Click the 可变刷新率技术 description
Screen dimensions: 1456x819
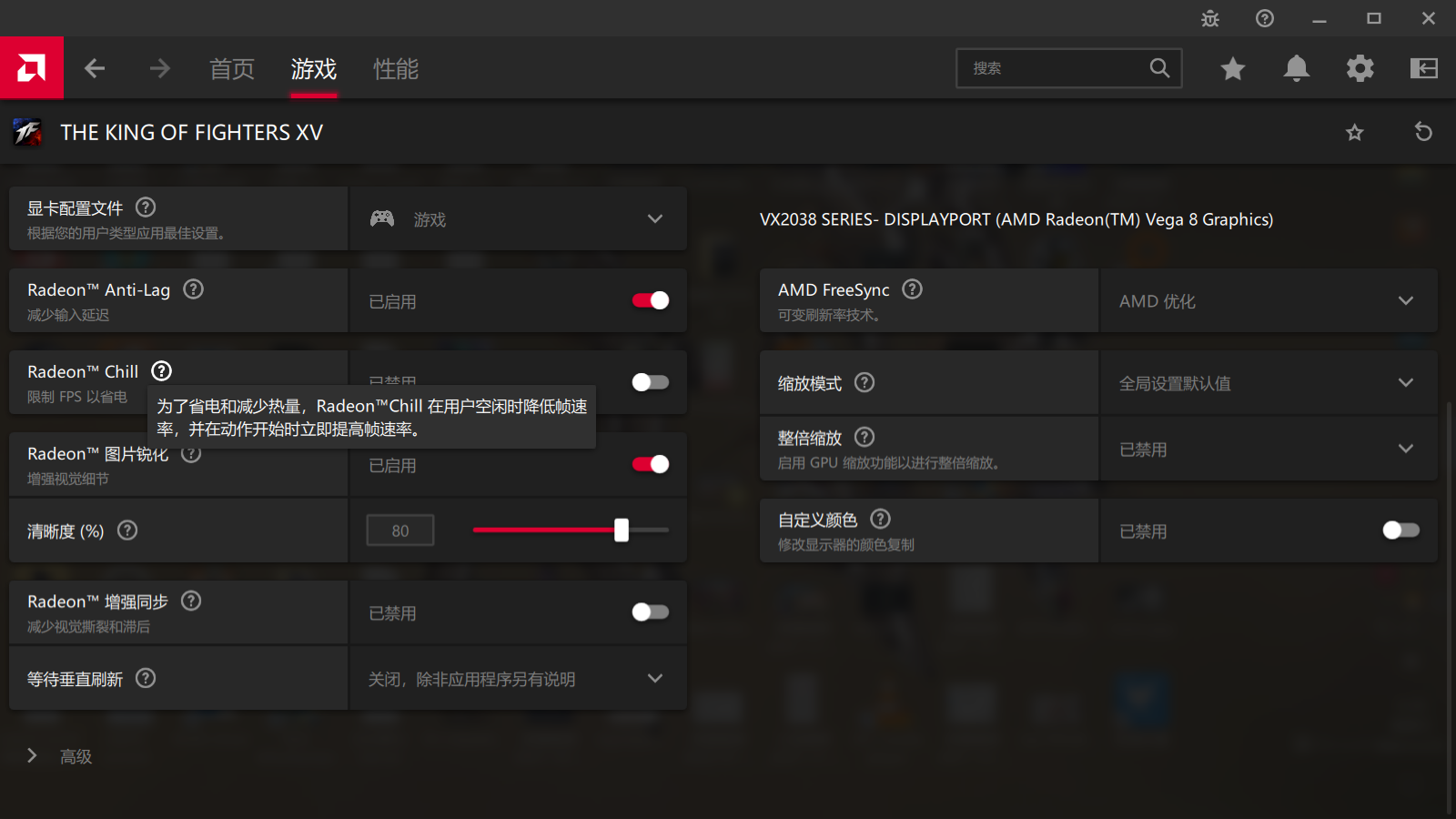(830, 316)
